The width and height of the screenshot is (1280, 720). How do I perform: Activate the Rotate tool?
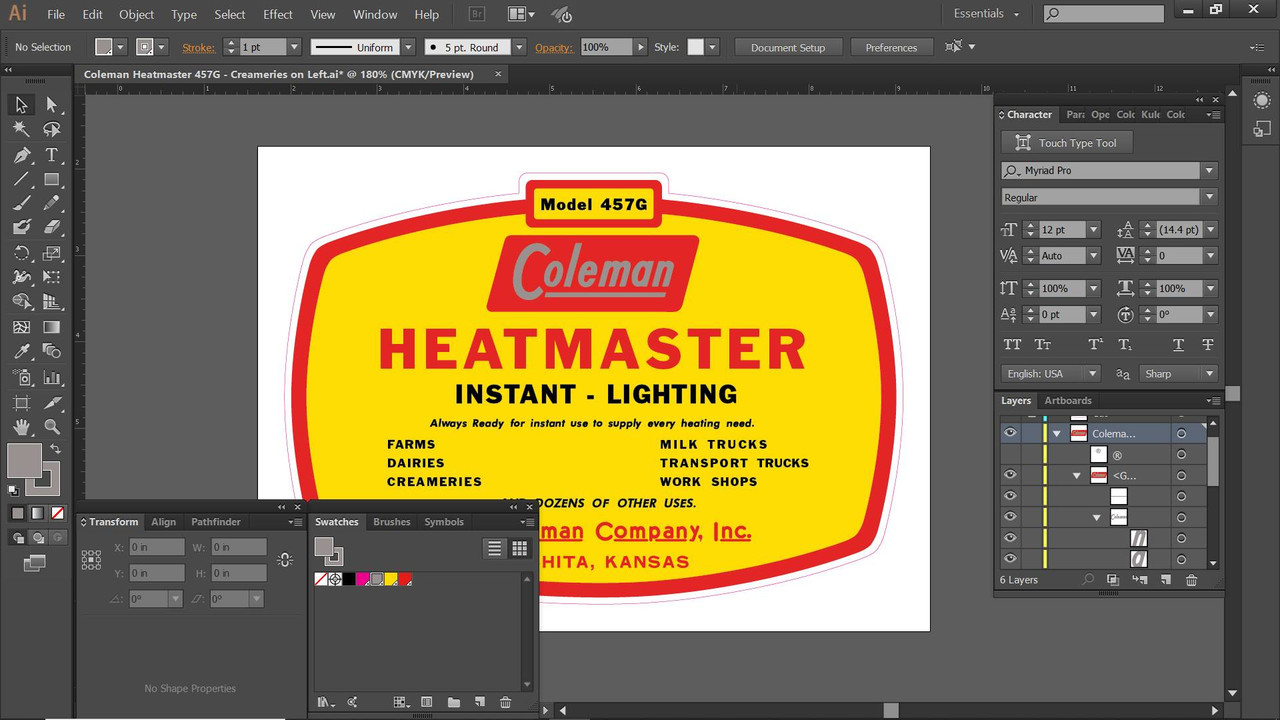tap(21, 253)
